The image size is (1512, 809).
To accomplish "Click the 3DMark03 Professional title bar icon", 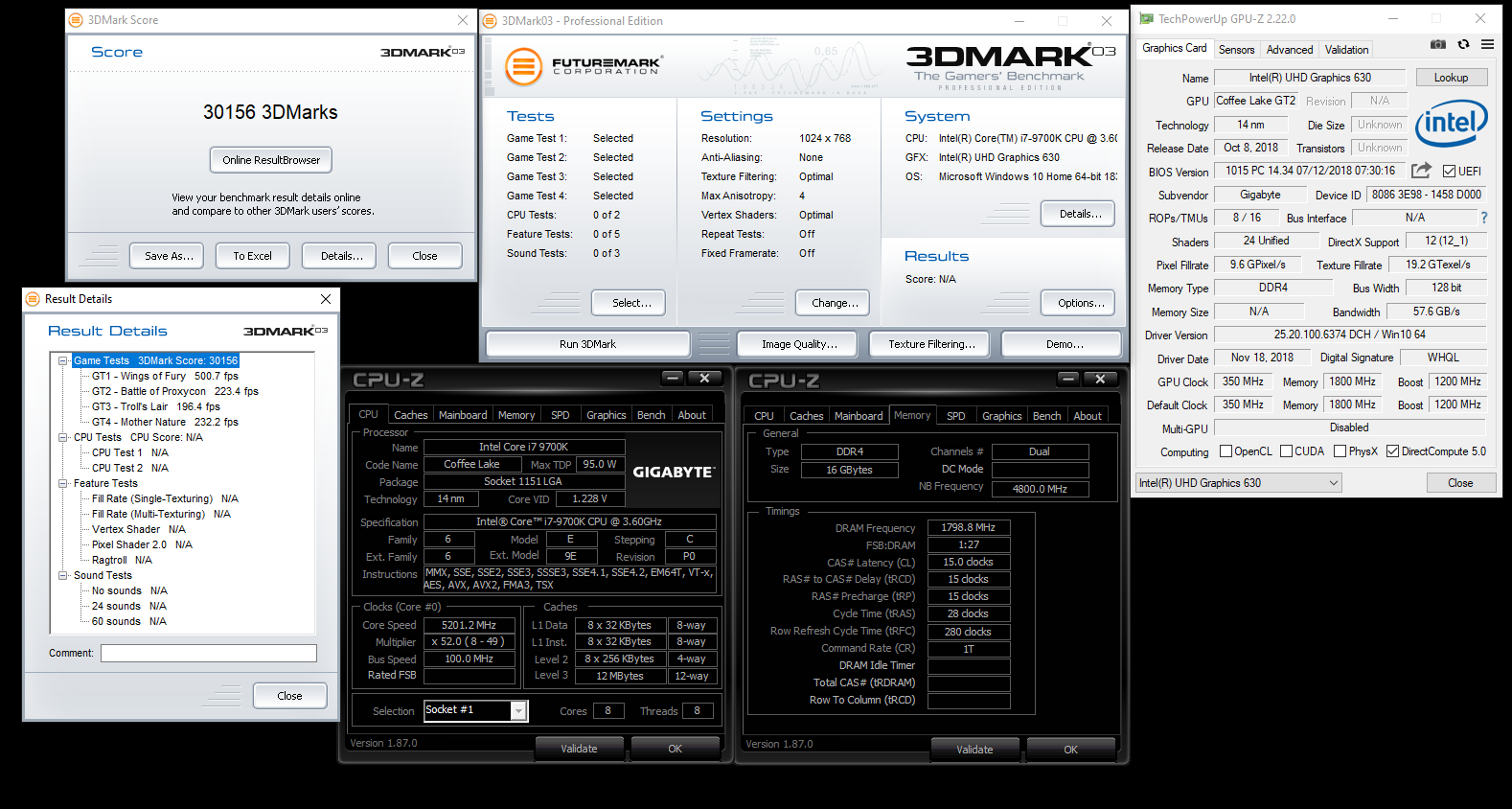I will coord(490,20).
